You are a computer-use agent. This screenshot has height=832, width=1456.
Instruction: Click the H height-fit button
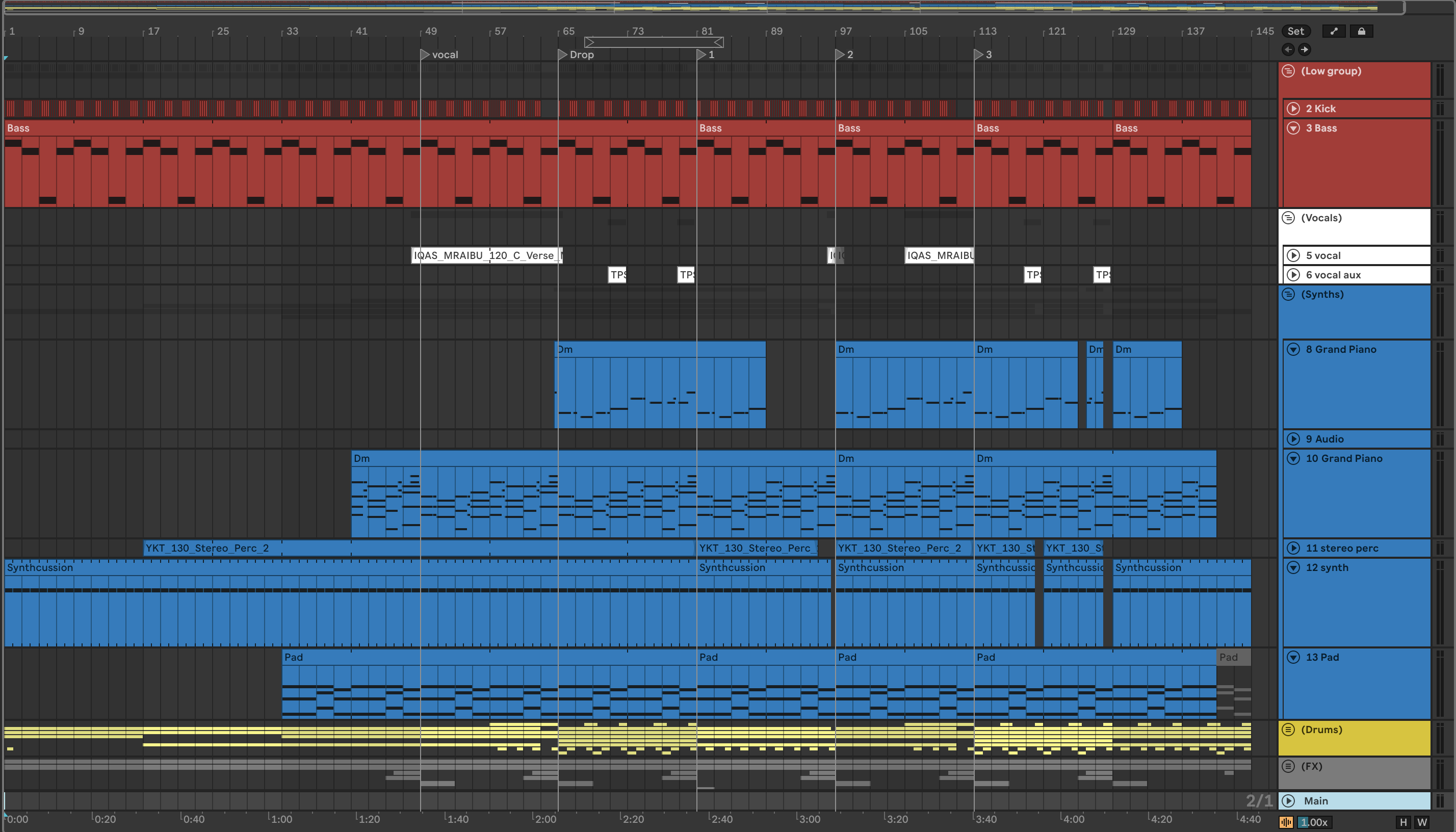tap(1403, 822)
